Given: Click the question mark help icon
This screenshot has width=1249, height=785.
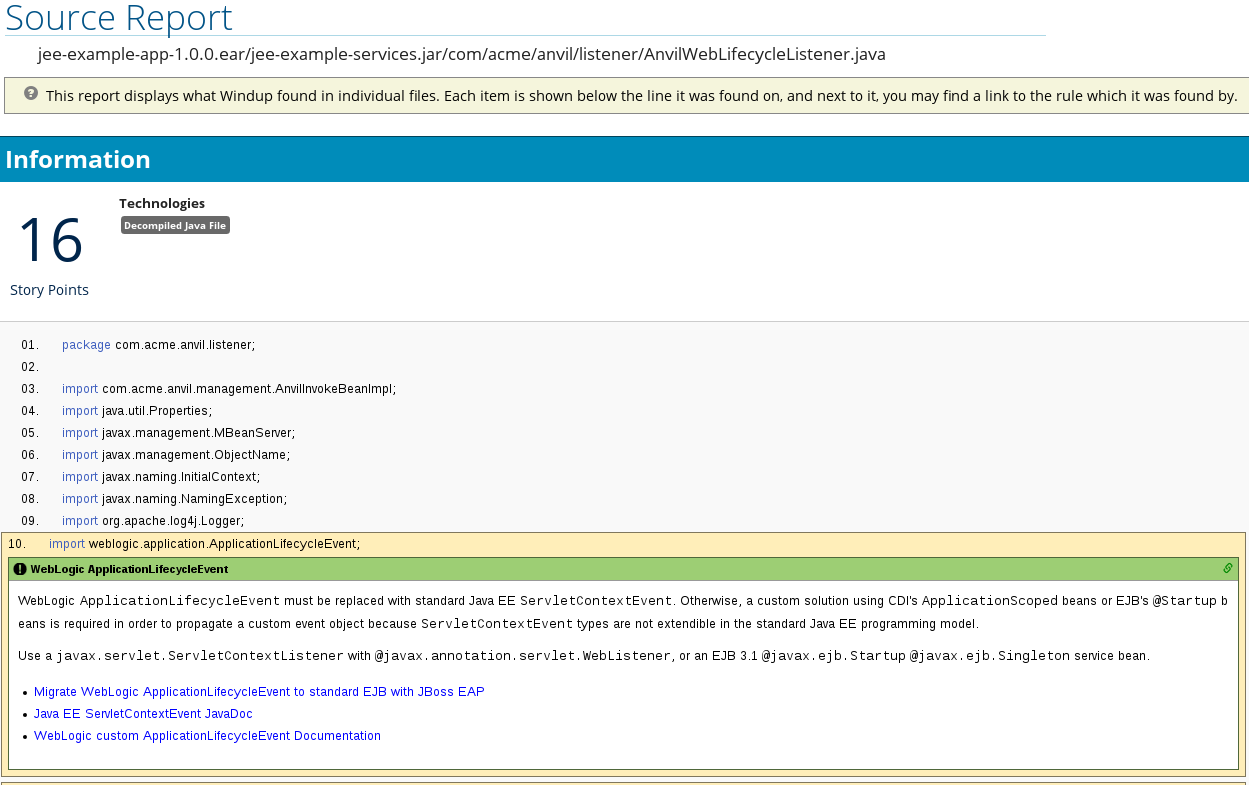Looking at the screenshot, I should [x=31, y=94].
